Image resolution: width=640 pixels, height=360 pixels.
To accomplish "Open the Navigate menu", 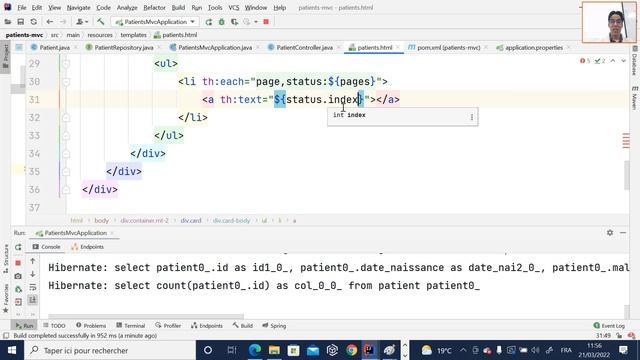I will [x=78, y=7].
